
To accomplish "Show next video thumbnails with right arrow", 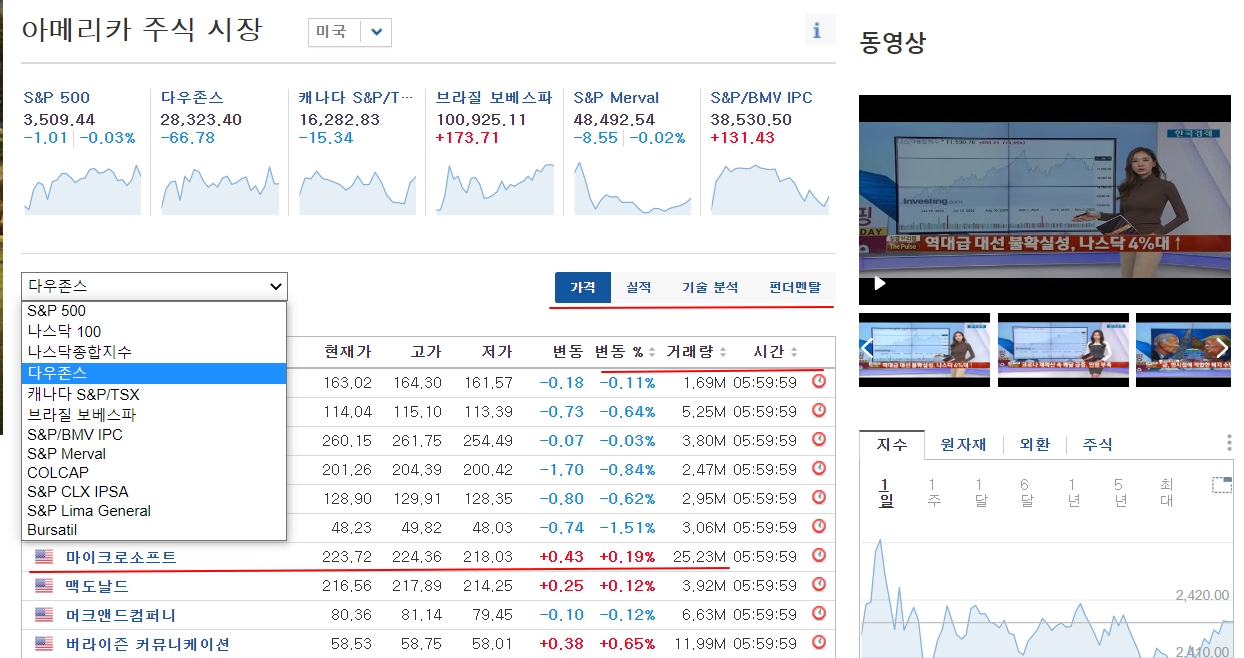I will tap(1221, 348).
